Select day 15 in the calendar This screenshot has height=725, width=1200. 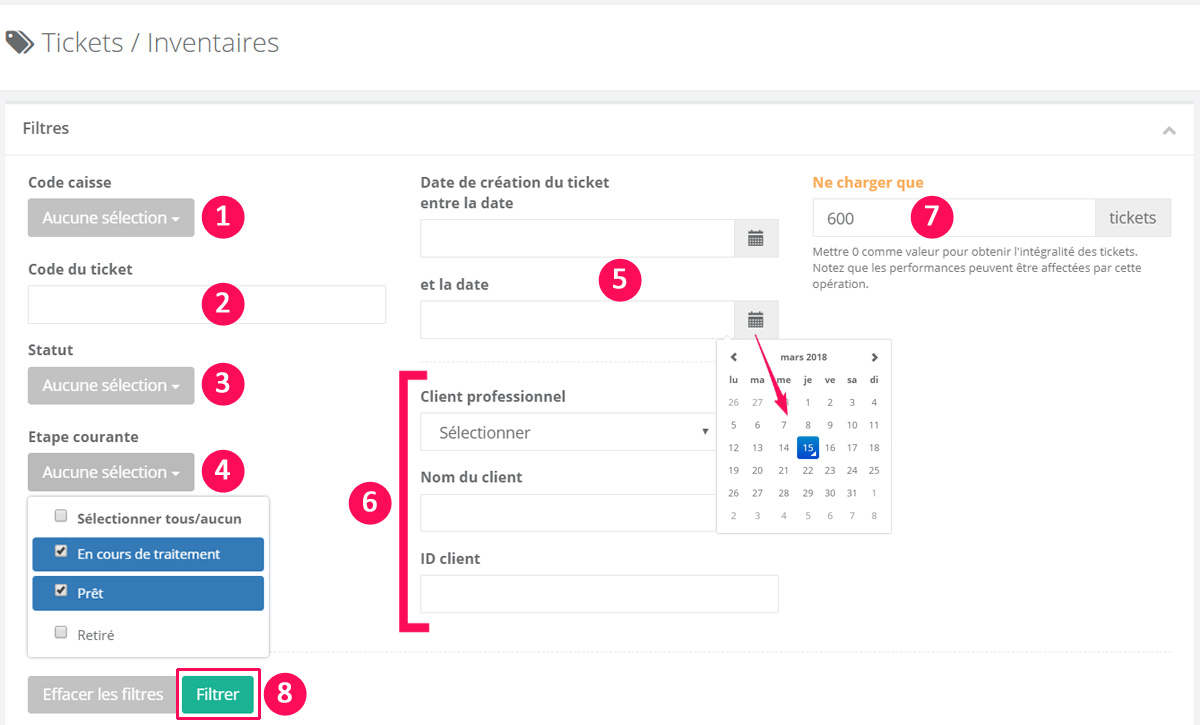click(x=808, y=448)
